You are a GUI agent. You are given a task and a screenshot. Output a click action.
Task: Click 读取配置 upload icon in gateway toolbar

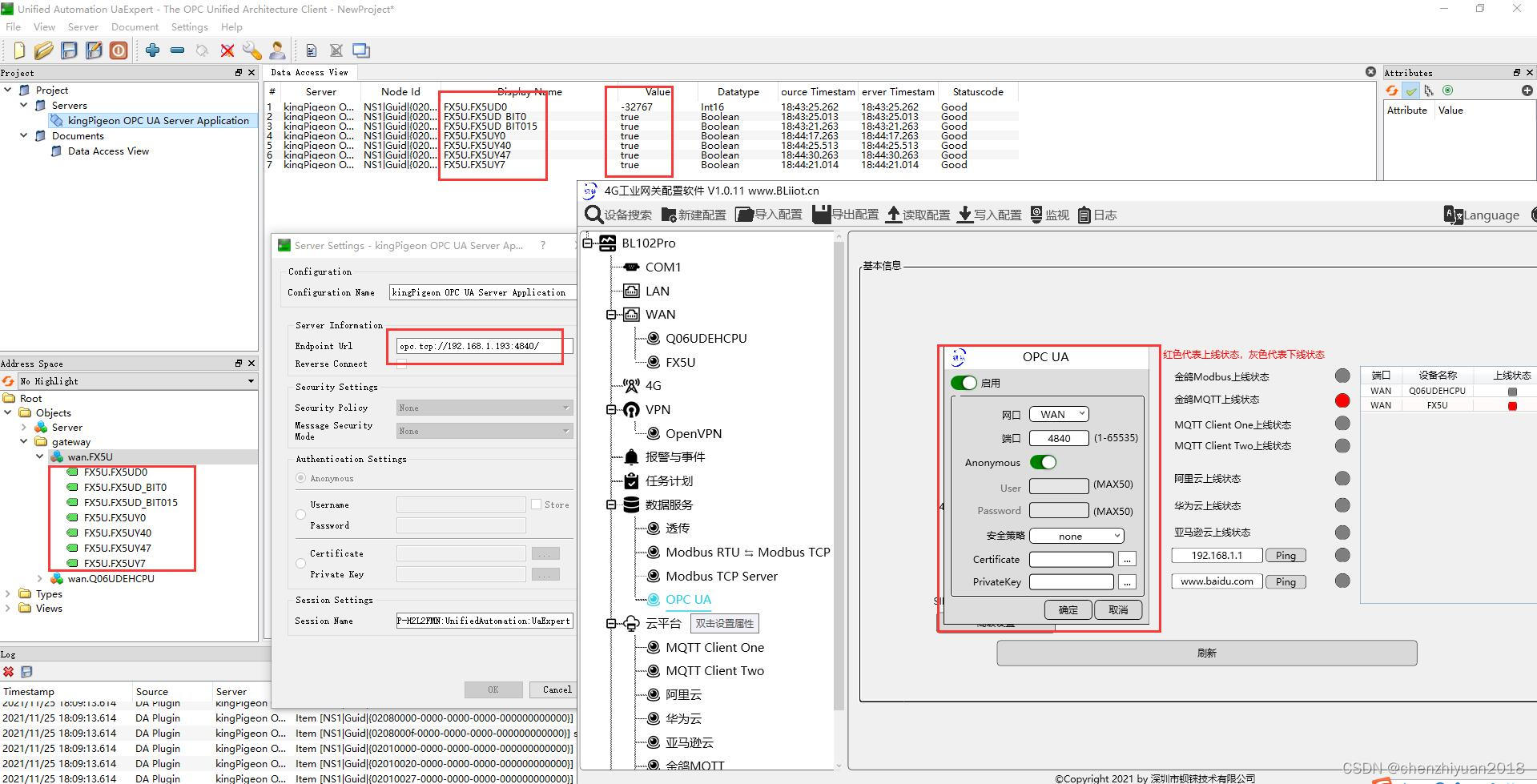click(x=894, y=215)
